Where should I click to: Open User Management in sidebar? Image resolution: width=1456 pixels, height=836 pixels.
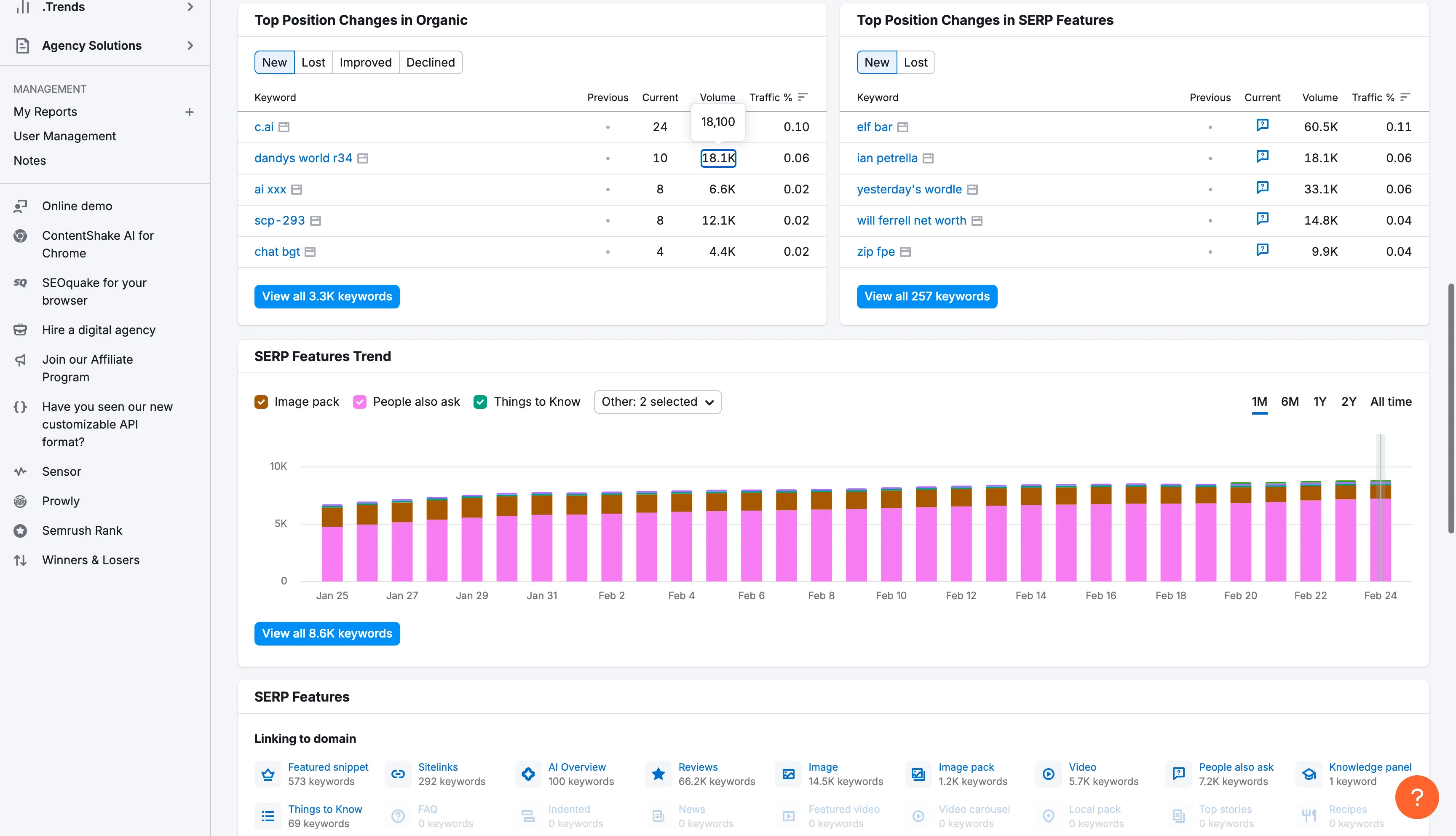click(65, 136)
